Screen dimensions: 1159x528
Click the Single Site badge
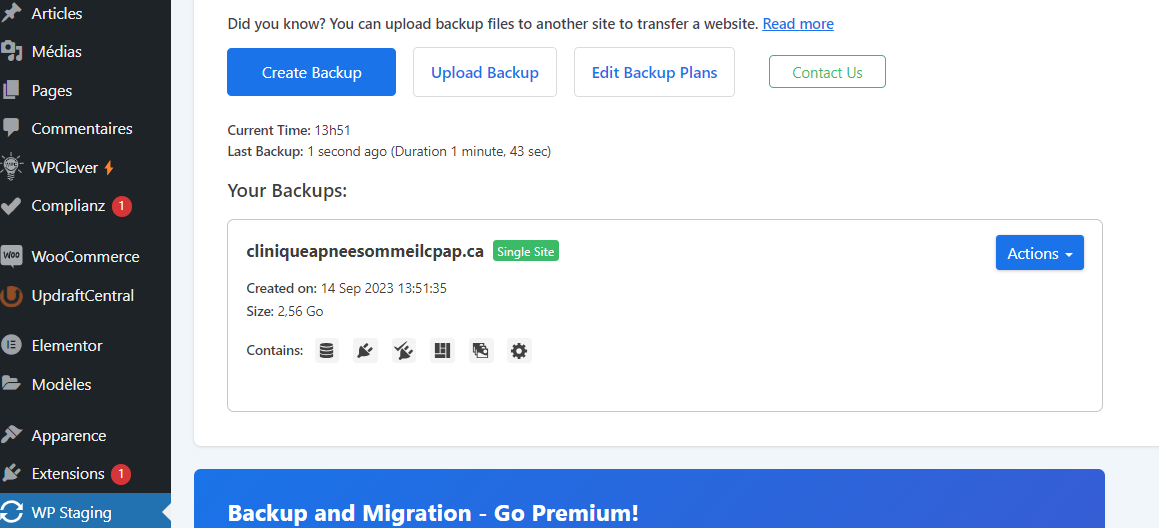coord(526,251)
